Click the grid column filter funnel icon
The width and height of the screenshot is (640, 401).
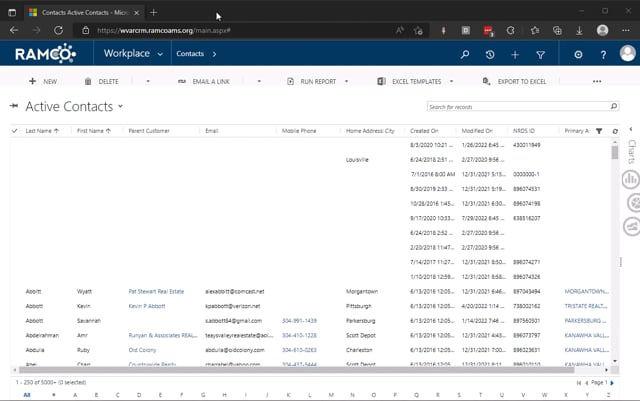pyautogui.click(x=599, y=131)
